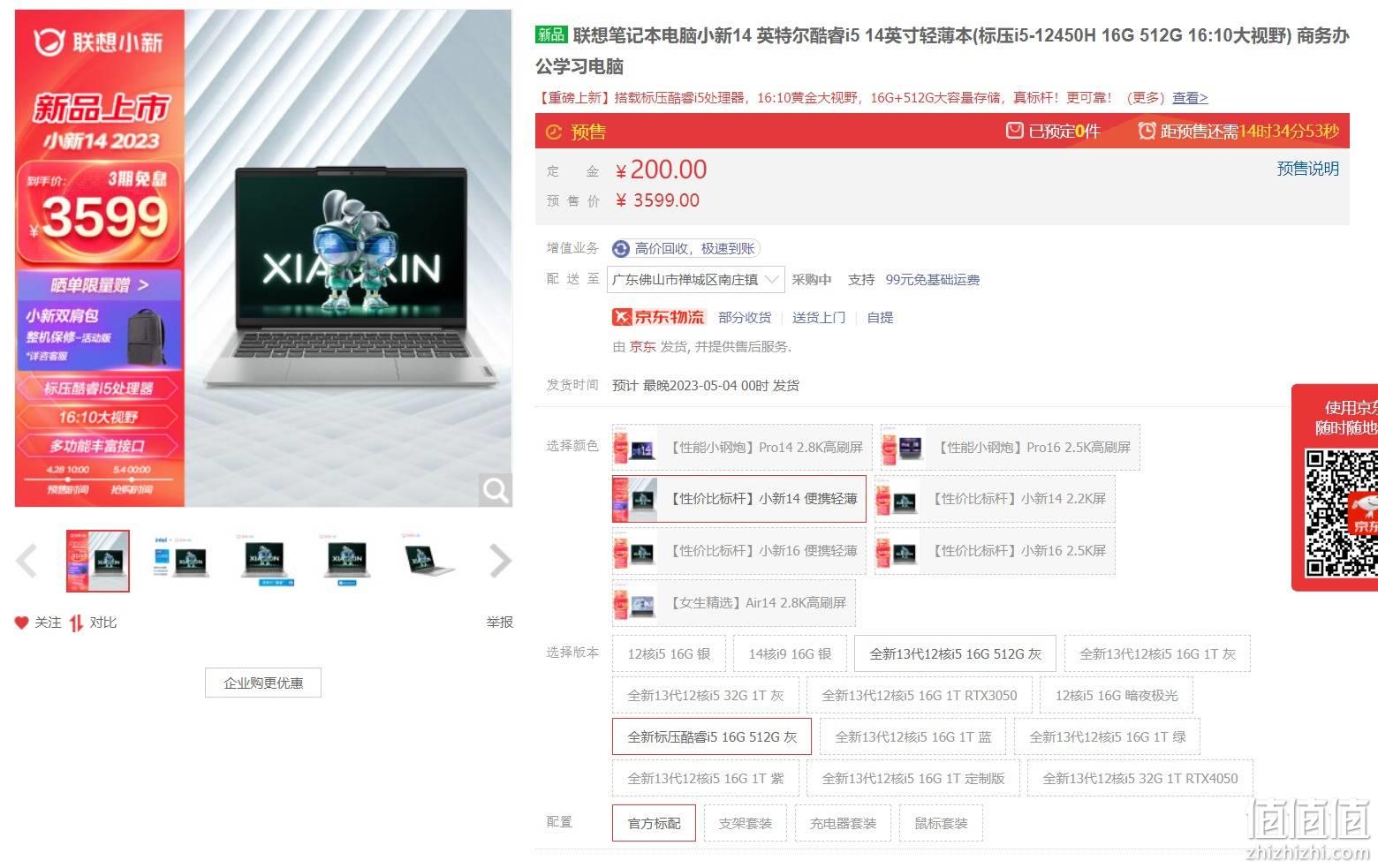
Task: Click the 99元免基础运费 shipping link
Action: tap(933, 280)
